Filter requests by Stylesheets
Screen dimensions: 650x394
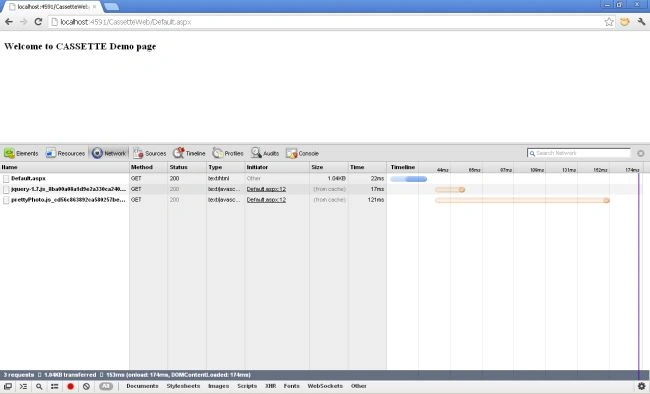(x=183, y=386)
